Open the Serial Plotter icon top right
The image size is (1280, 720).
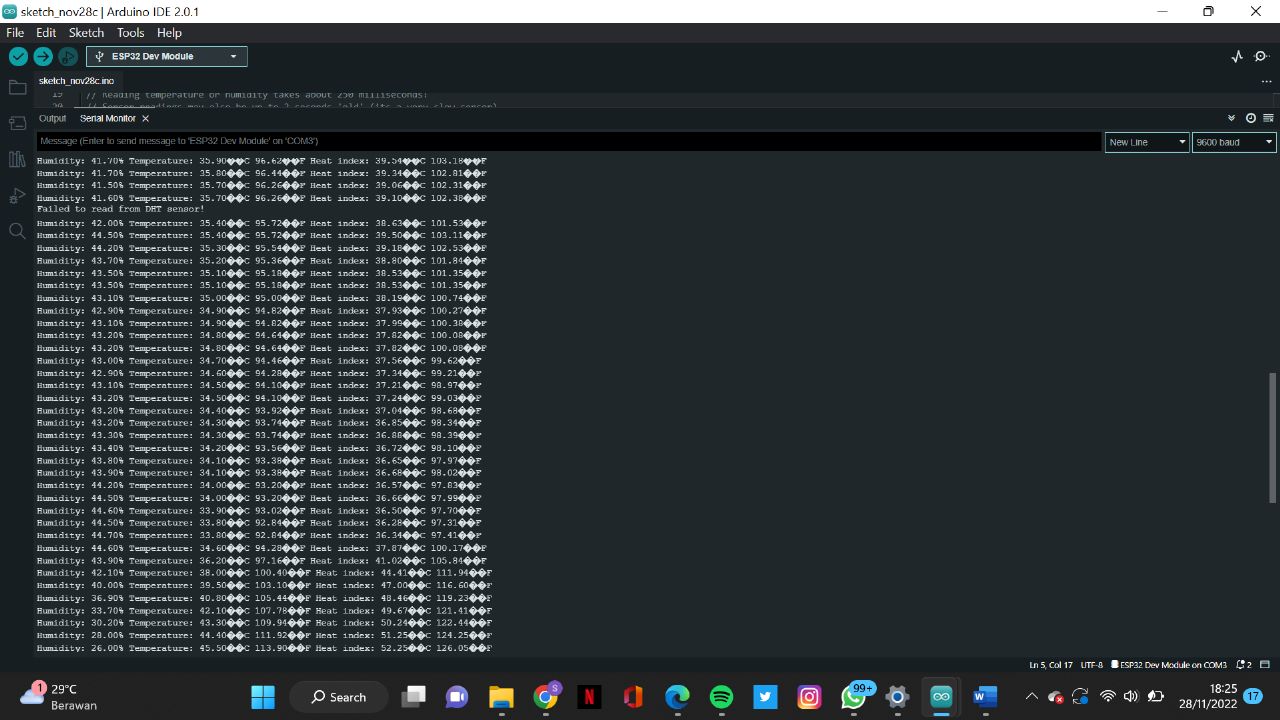[1237, 57]
